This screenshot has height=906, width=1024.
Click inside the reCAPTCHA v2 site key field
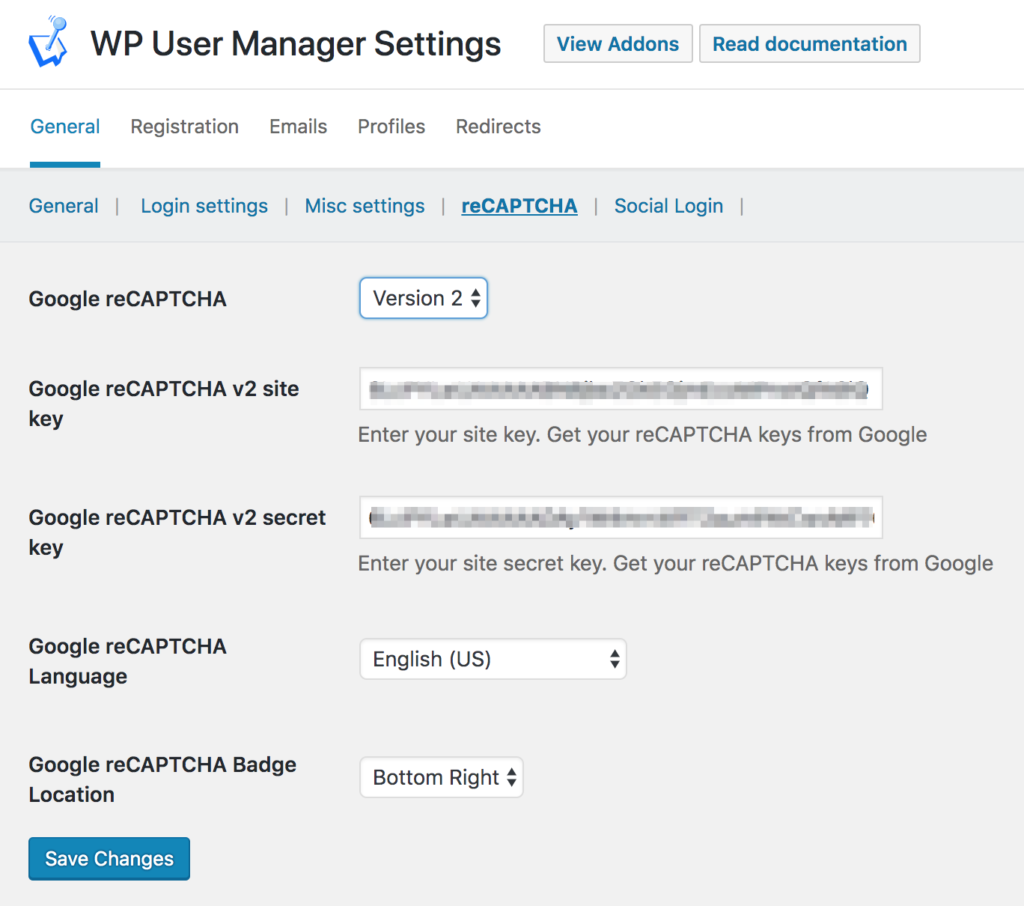click(620, 389)
